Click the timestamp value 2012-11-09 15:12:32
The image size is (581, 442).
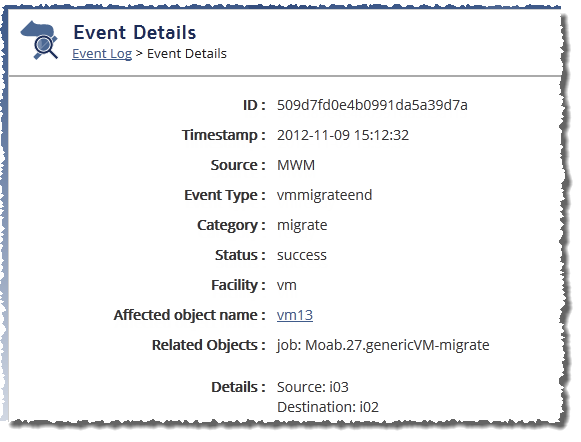click(x=343, y=135)
